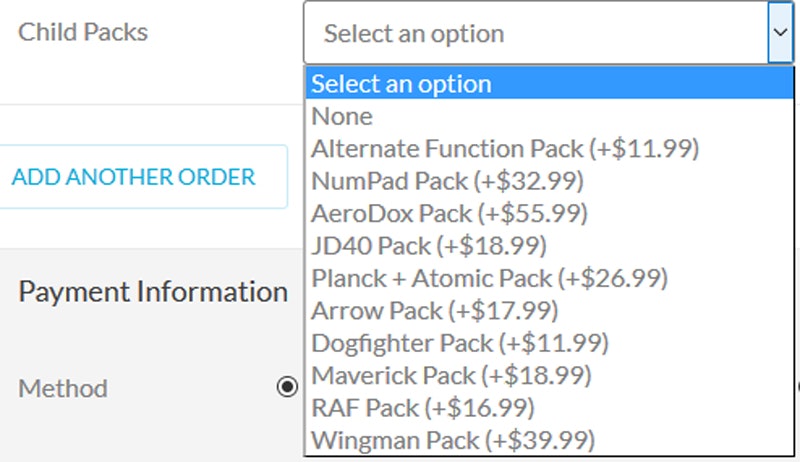Pick Alternate Function Pack (+$11.99)
The image size is (800, 462).
[x=505, y=149]
